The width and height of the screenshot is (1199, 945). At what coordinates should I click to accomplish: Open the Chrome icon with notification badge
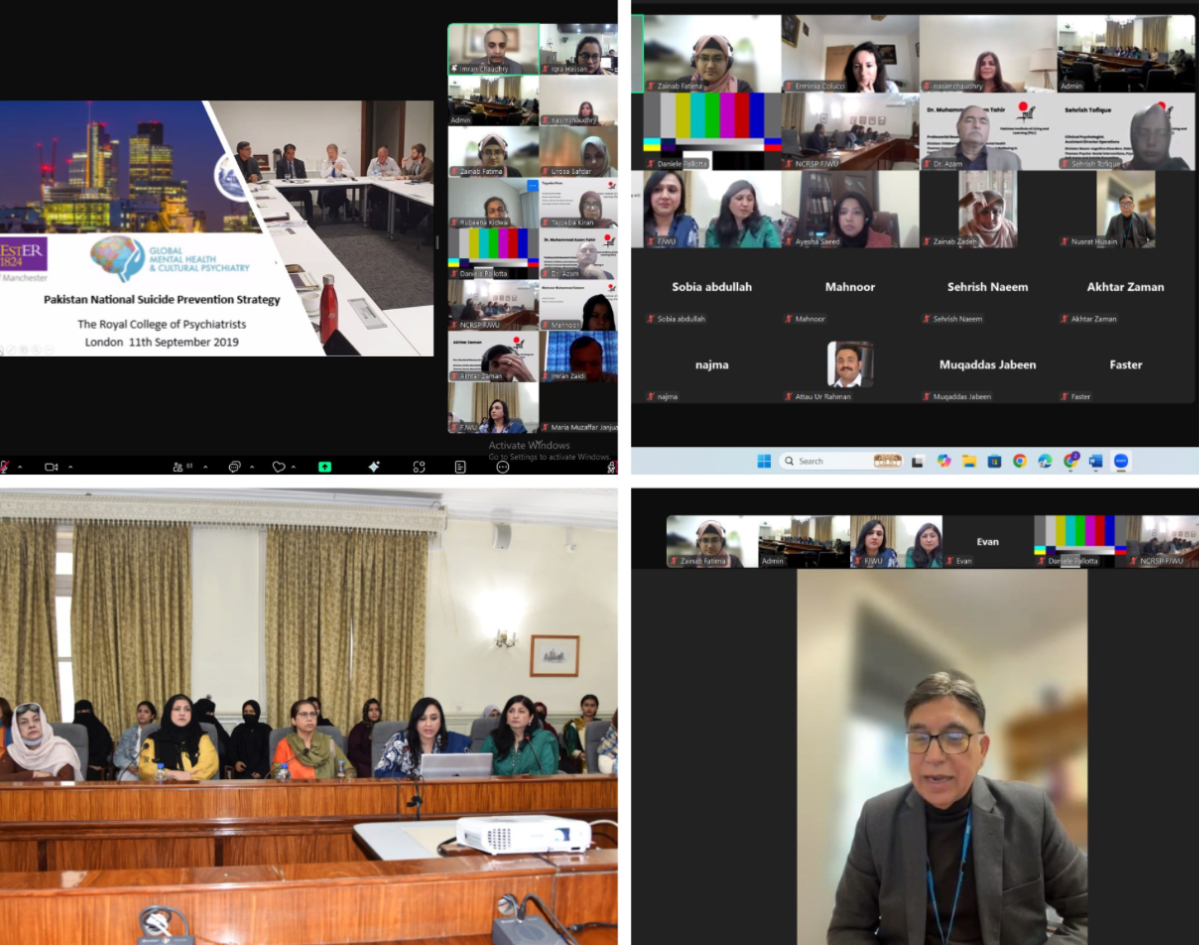[1071, 460]
